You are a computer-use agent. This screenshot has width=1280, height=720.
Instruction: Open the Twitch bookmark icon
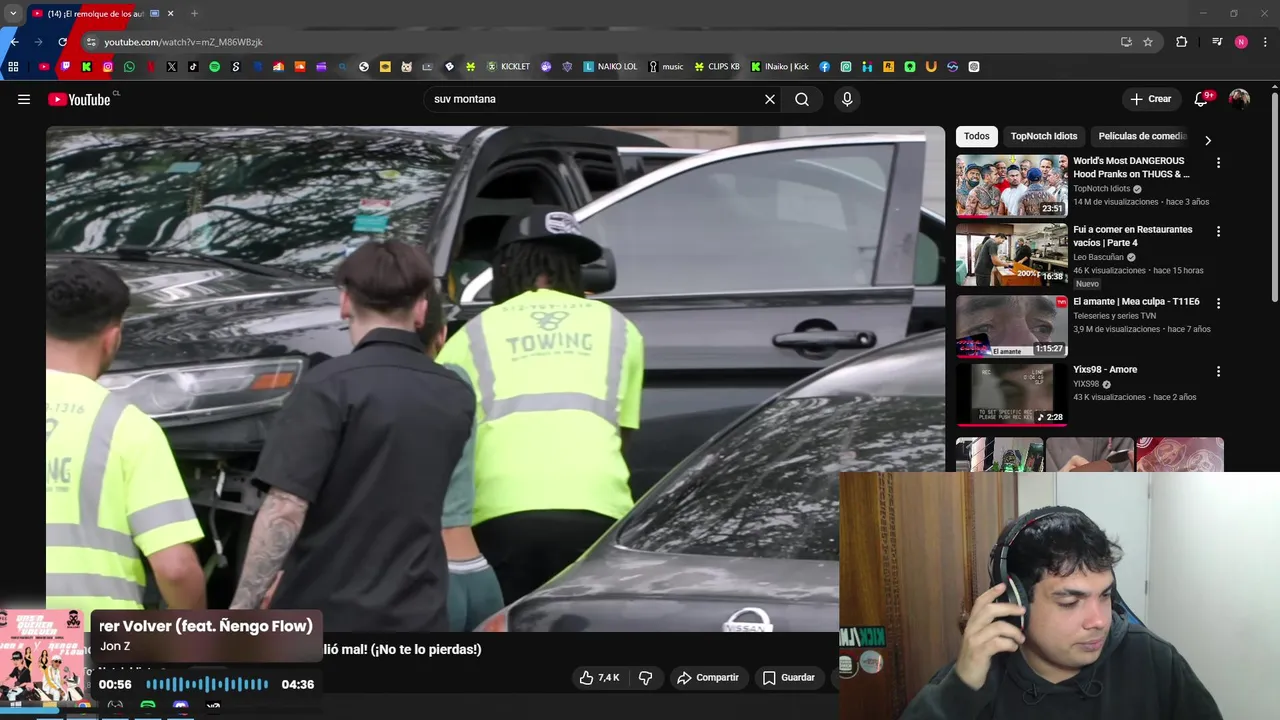65,67
